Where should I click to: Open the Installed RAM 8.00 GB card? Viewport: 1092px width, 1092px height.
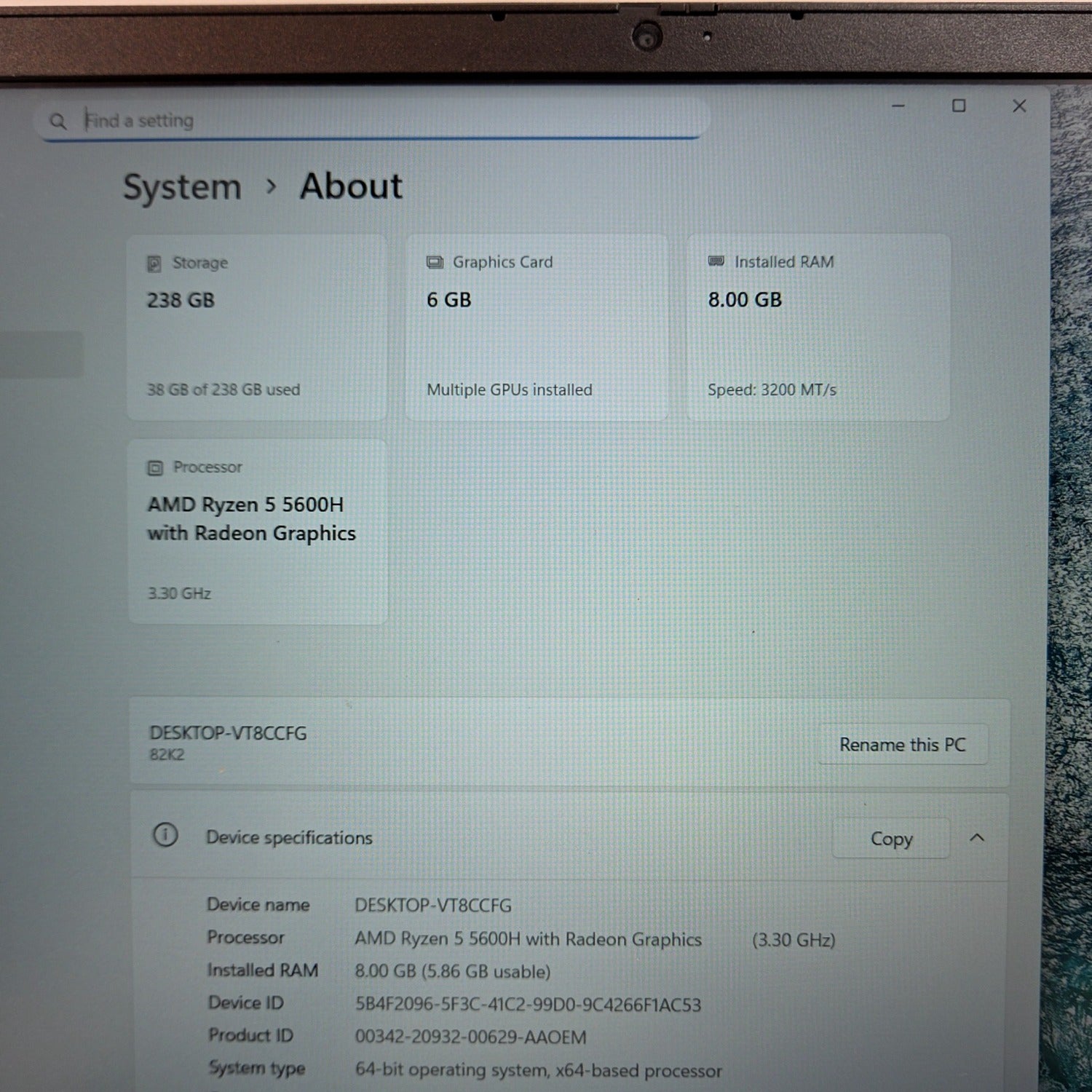coord(818,327)
